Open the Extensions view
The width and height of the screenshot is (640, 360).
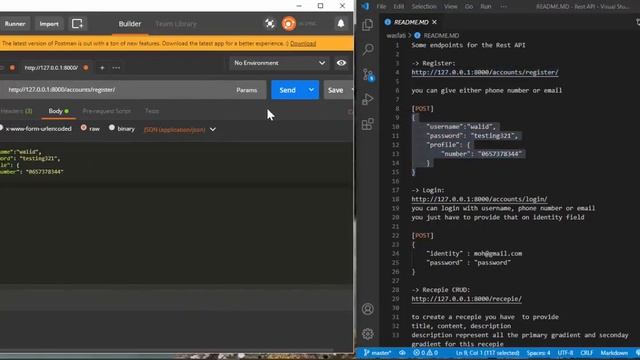coord(368,124)
